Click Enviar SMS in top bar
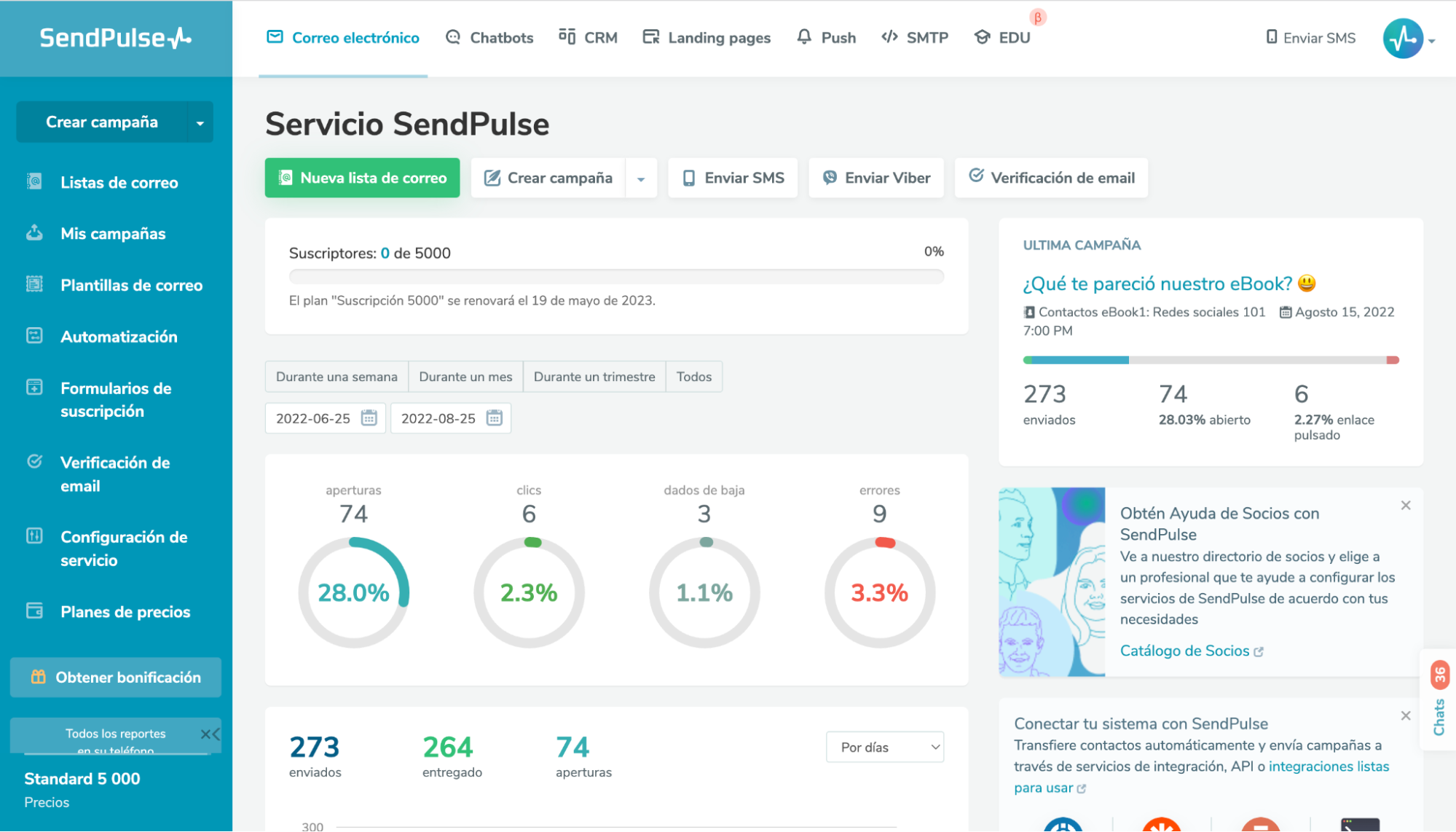The width and height of the screenshot is (1456, 832). pyautogui.click(x=1310, y=38)
